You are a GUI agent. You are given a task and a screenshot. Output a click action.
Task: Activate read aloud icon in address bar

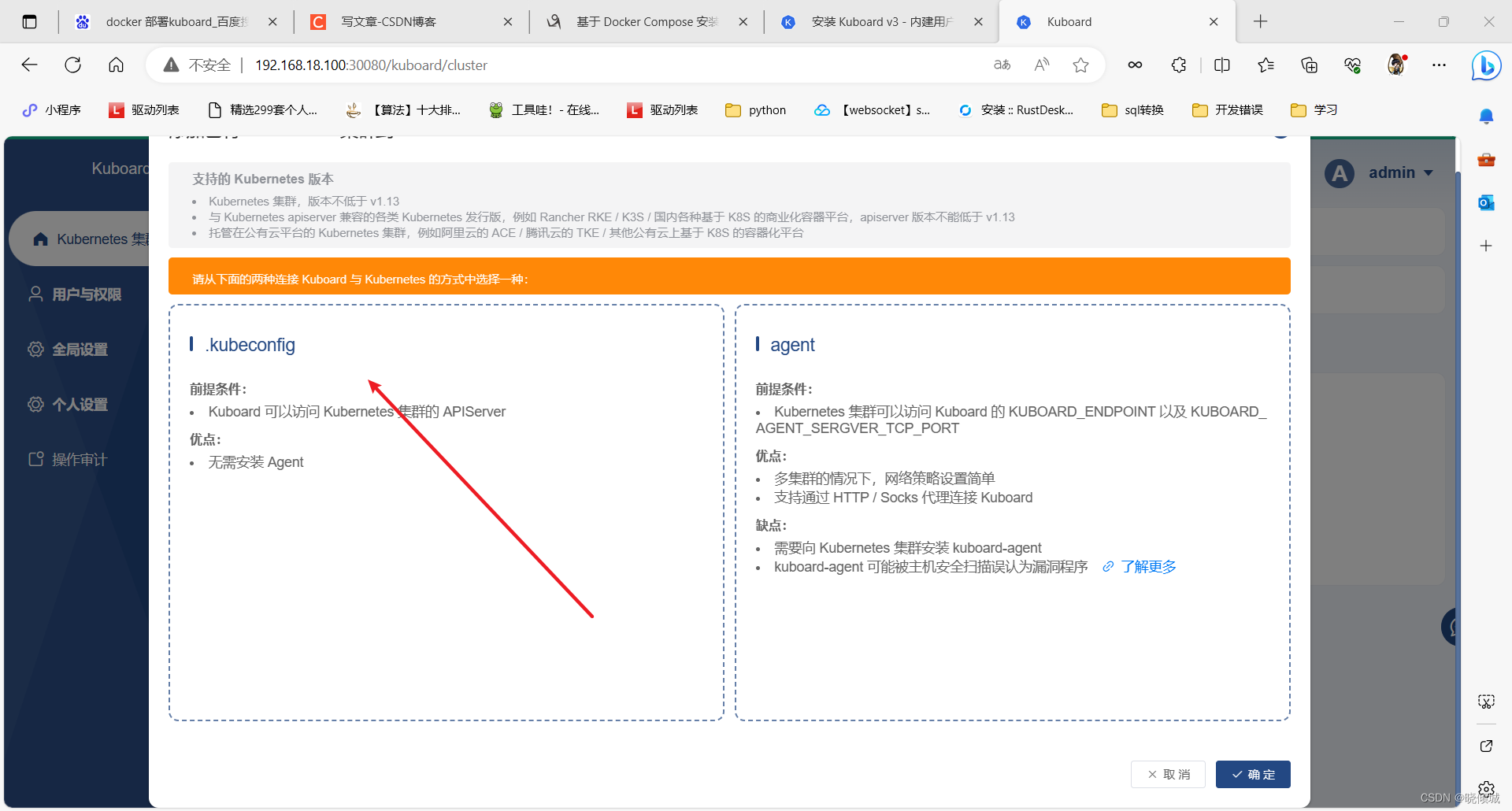click(x=1041, y=65)
